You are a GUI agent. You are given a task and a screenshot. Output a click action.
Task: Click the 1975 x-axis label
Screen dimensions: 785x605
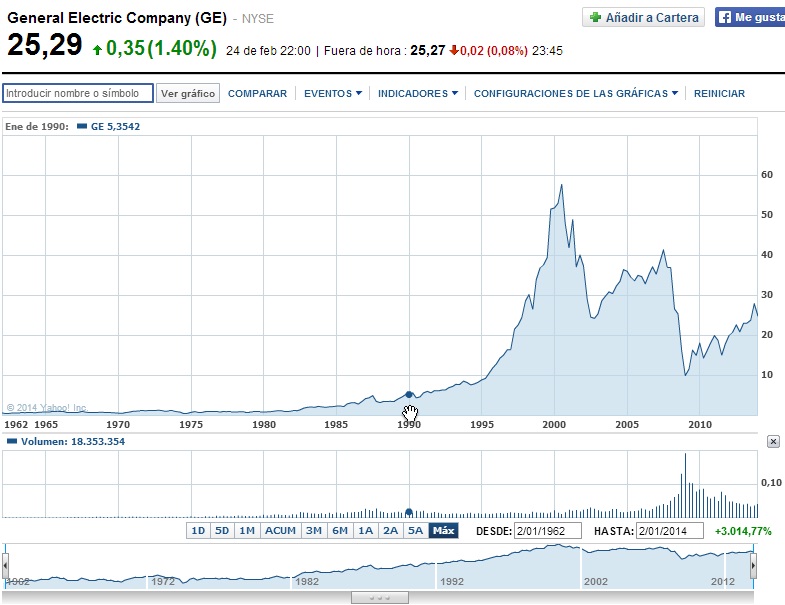[x=191, y=424]
